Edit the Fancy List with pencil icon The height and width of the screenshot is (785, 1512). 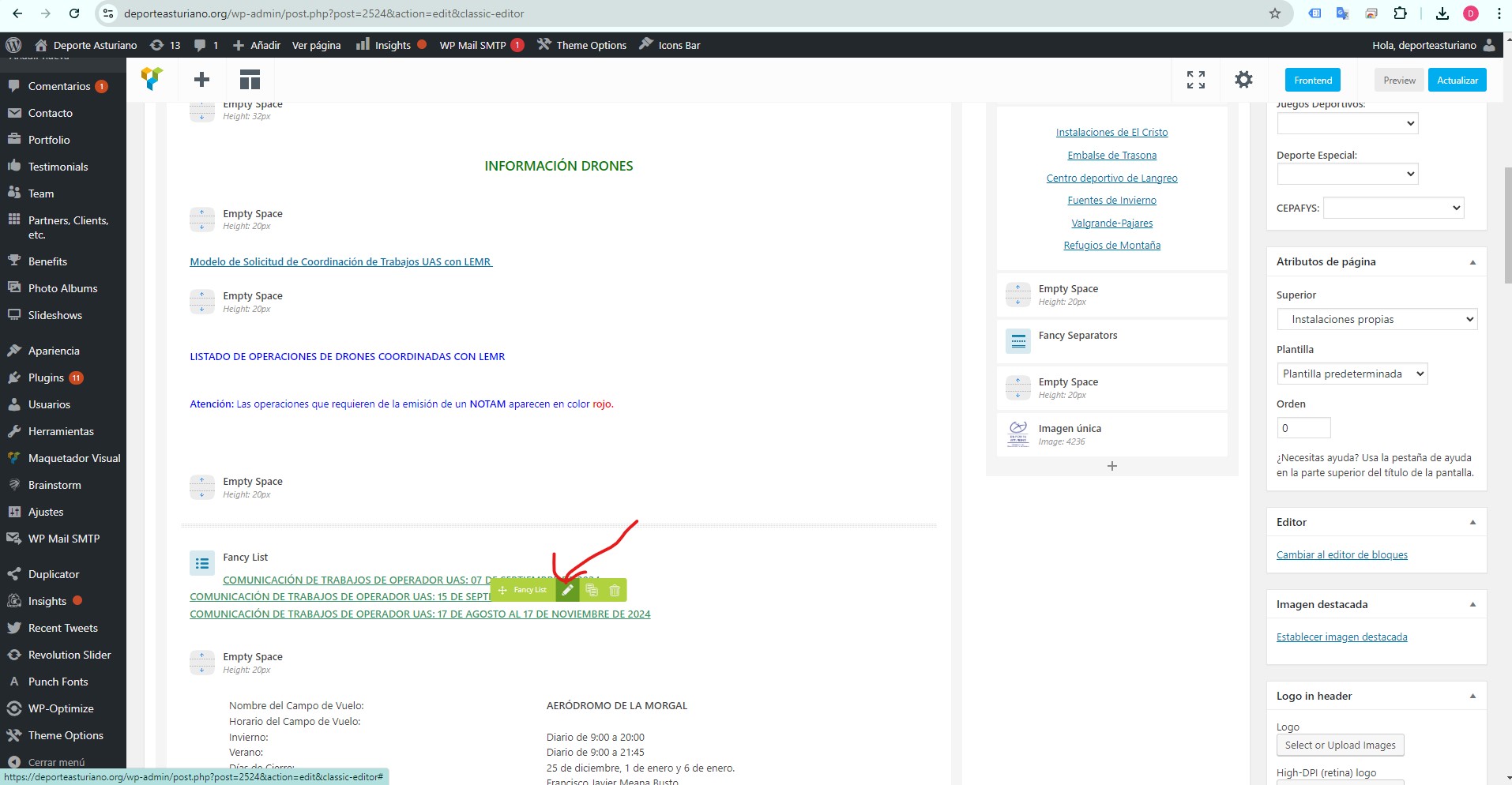[x=567, y=590]
